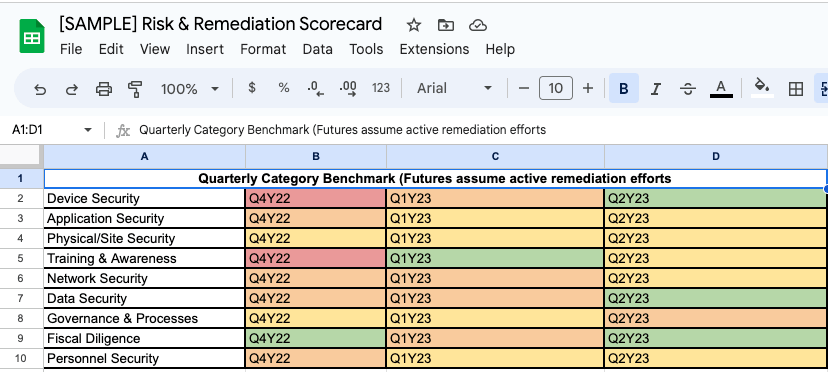Screen dimensions: 828x372
Task: Open the Tools menu
Action: [x=366, y=49]
